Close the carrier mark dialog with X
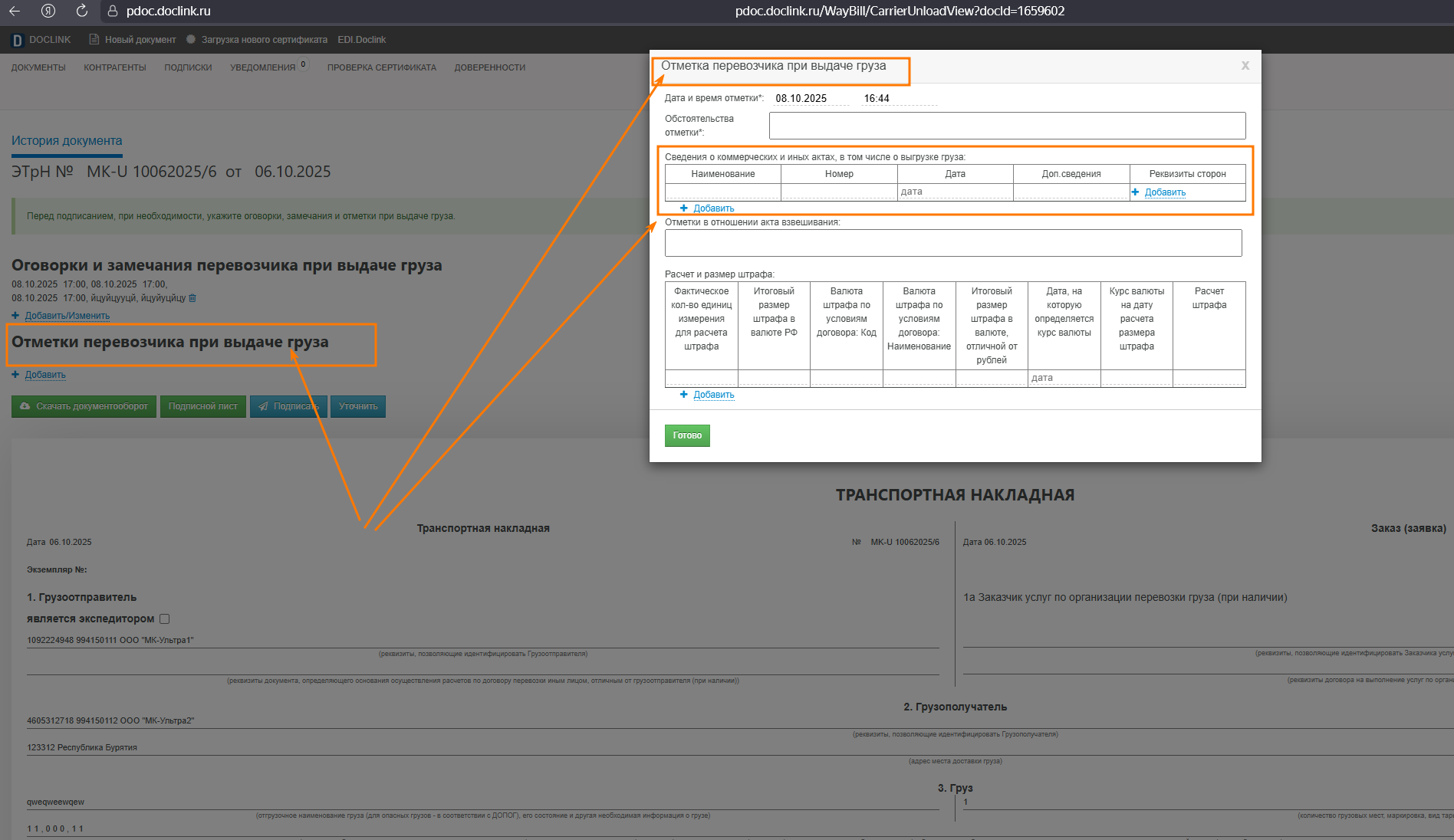 click(1245, 66)
